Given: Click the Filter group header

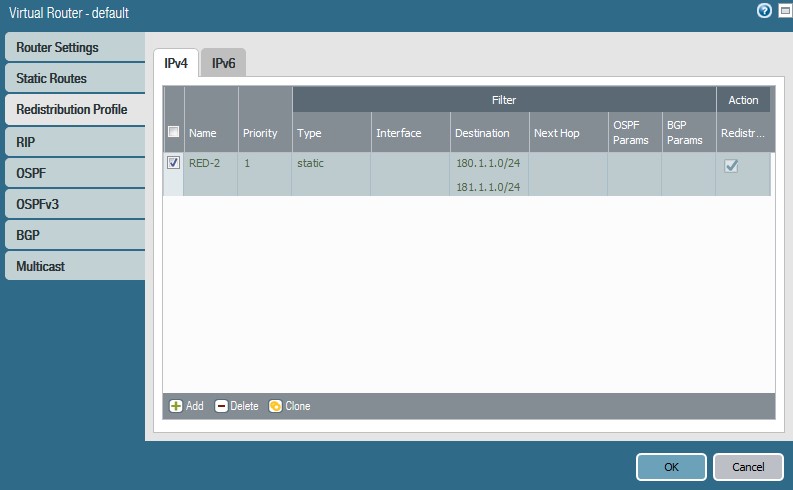Looking at the screenshot, I should (x=504, y=100).
